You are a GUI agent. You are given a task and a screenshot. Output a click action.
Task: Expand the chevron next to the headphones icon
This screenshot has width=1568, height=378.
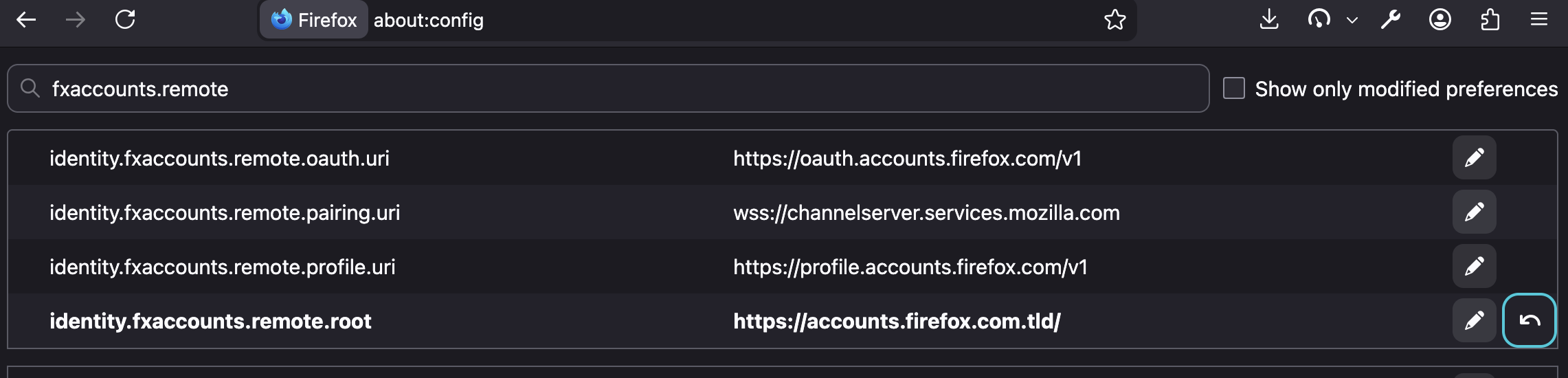point(1352,20)
